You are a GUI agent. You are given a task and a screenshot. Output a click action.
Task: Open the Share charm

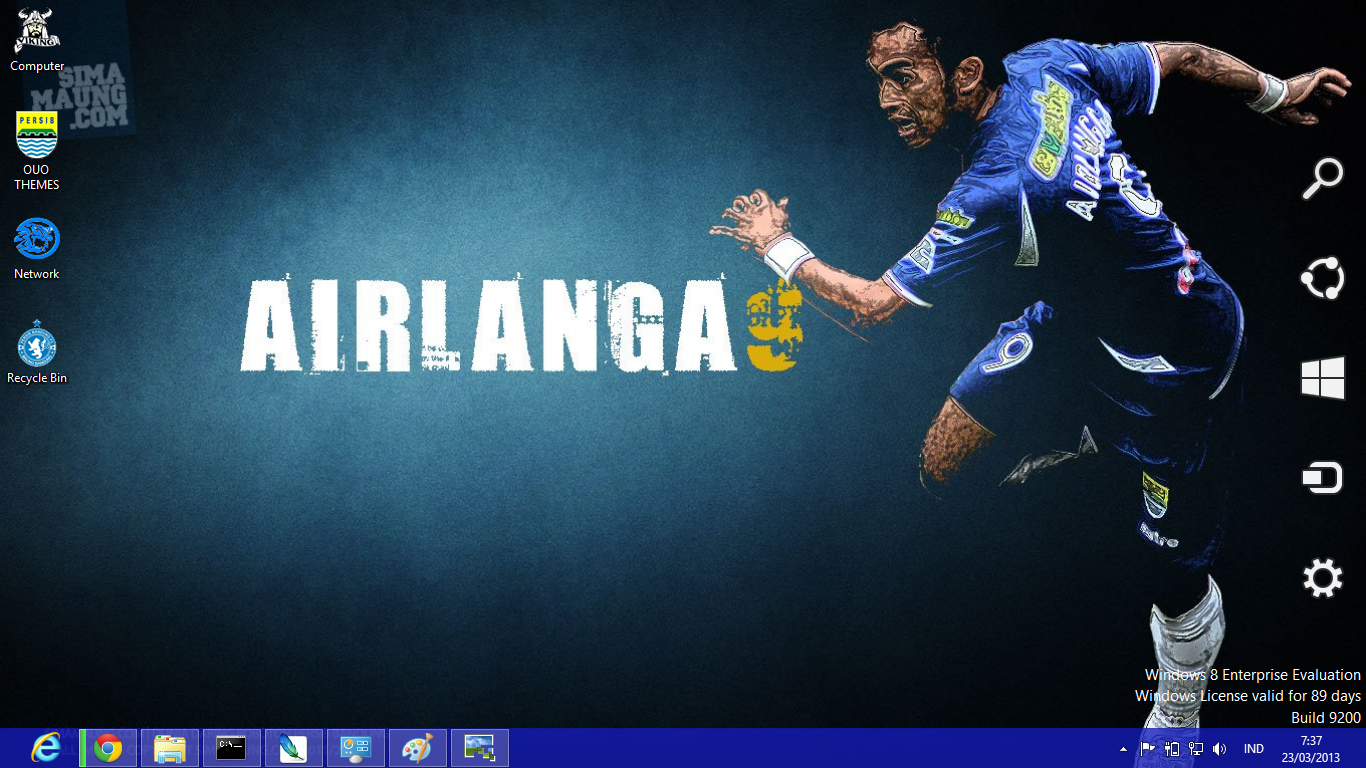tap(1322, 278)
